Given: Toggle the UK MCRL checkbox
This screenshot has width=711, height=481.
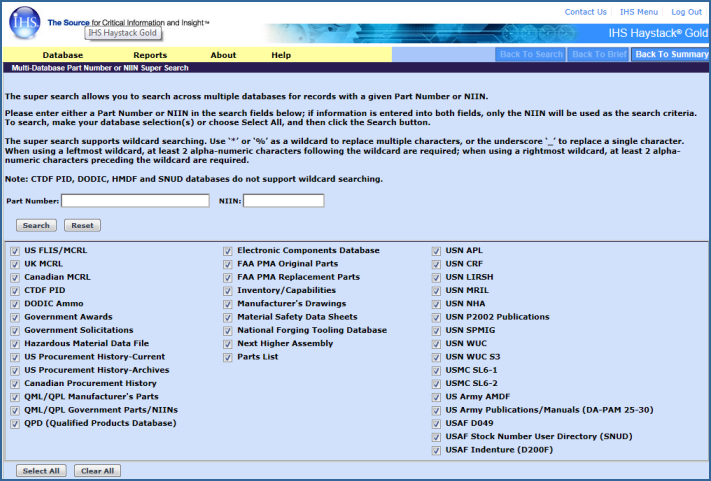Looking at the screenshot, I should tap(15, 264).
